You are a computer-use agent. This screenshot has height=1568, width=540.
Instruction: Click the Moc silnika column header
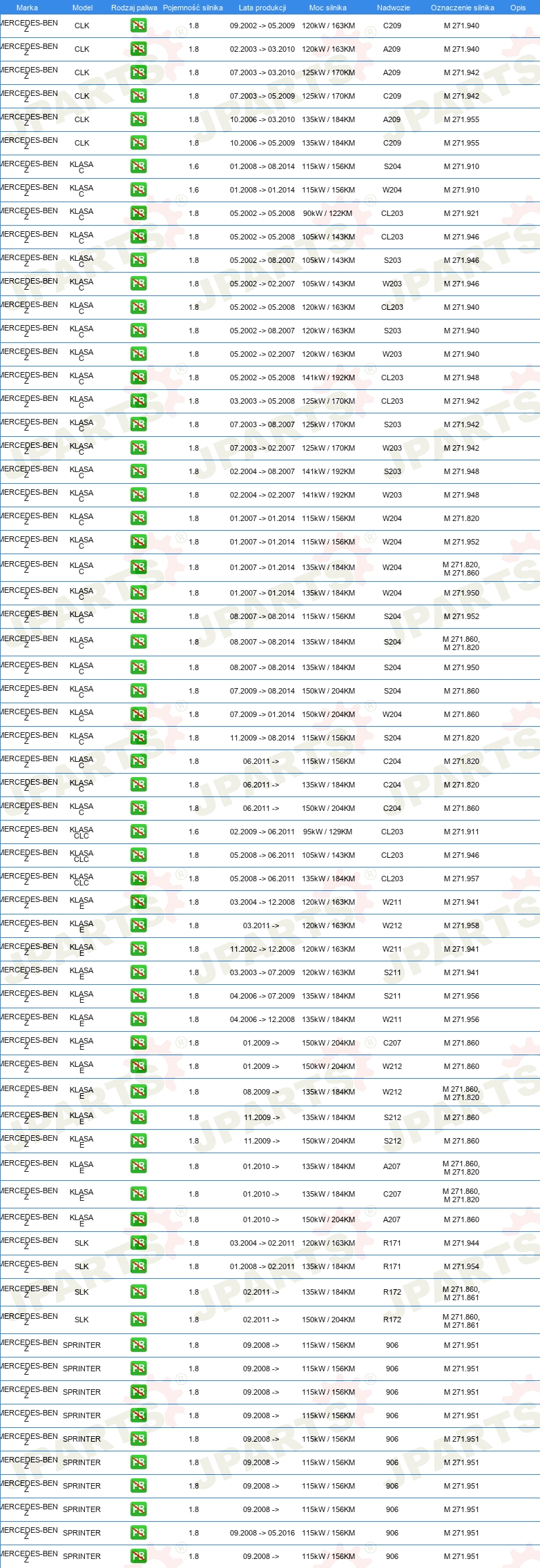click(328, 8)
